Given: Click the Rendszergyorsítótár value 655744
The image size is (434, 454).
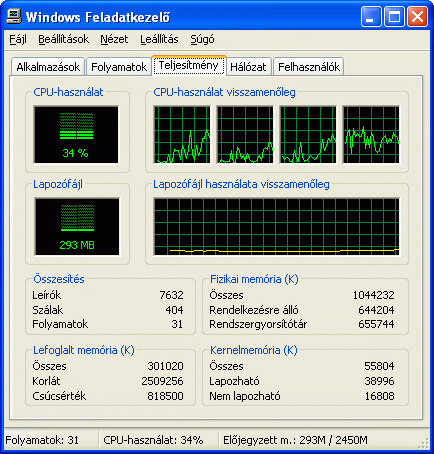Looking at the screenshot, I should [376, 324].
